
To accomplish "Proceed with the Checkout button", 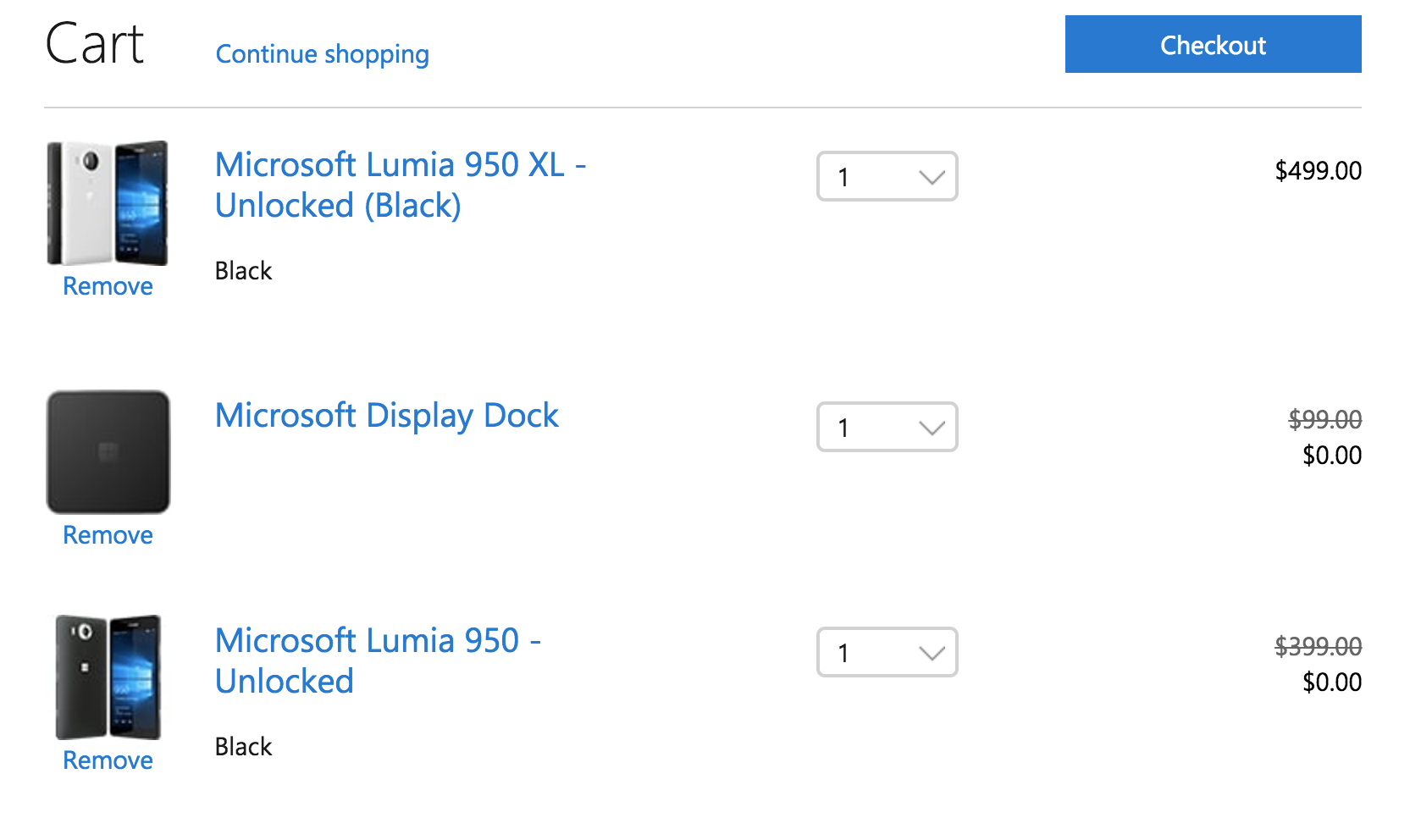I will point(1213,44).
